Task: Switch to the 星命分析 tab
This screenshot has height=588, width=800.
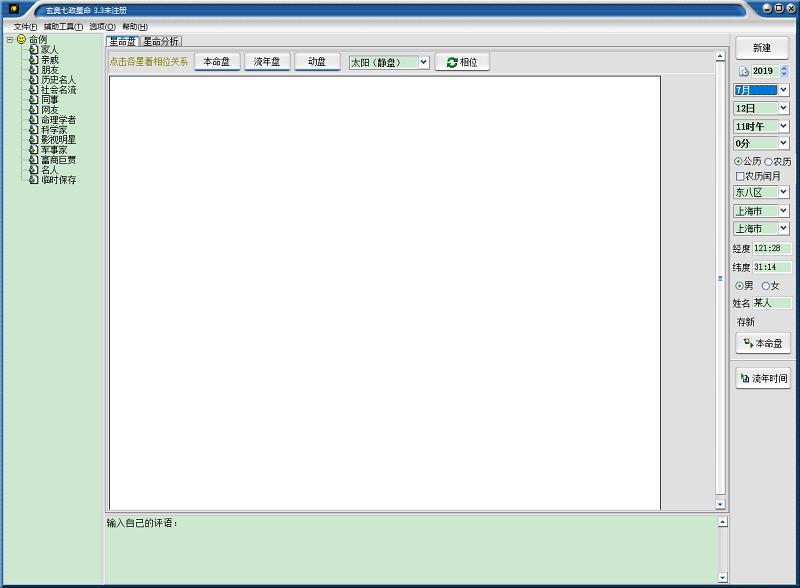Action: [x=161, y=42]
